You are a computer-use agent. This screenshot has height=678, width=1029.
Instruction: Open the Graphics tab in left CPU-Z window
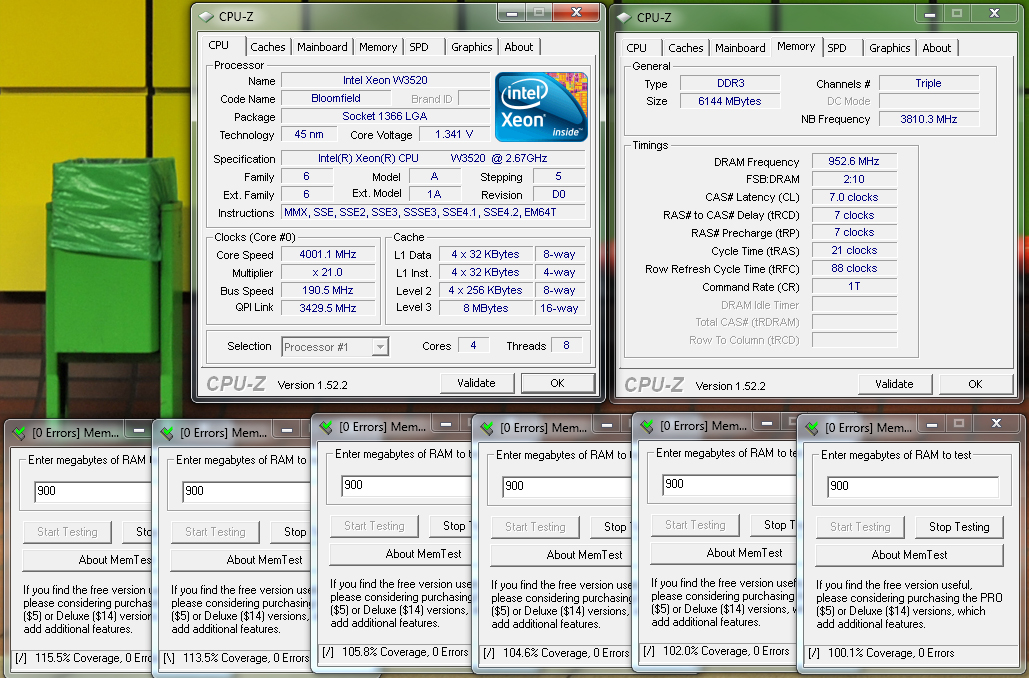[471, 47]
